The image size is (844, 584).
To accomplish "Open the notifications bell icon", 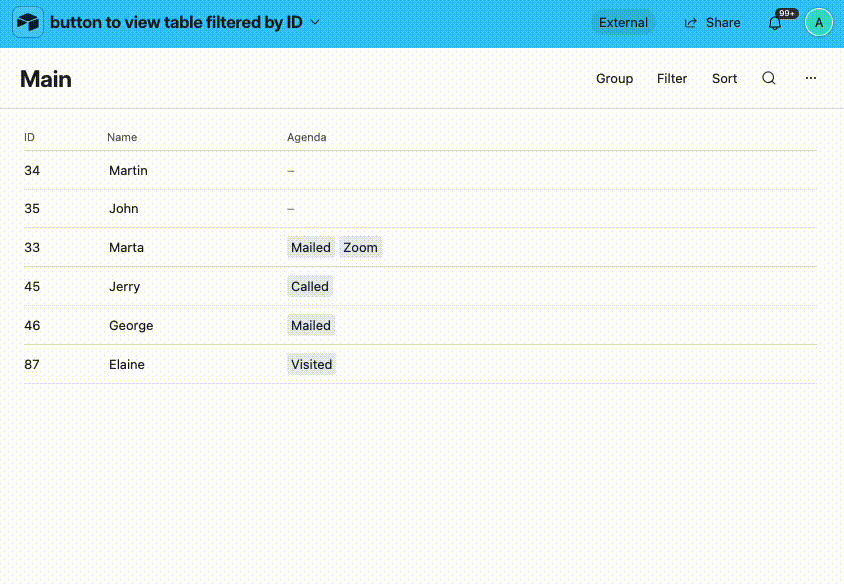I will tap(775, 23).
